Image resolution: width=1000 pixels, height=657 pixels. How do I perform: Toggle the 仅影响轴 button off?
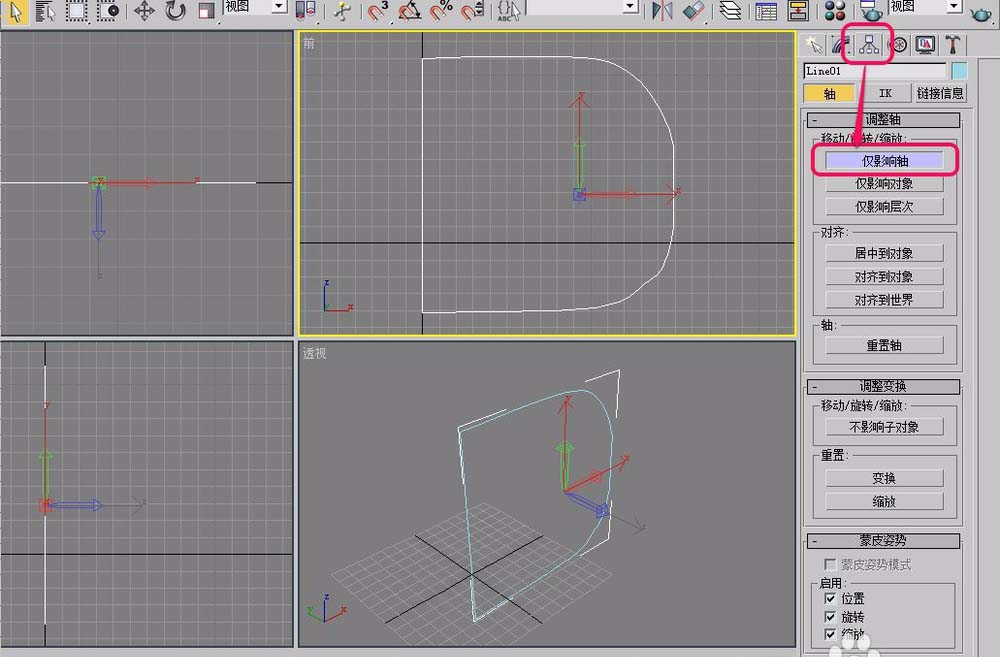[x=884, y=160]
